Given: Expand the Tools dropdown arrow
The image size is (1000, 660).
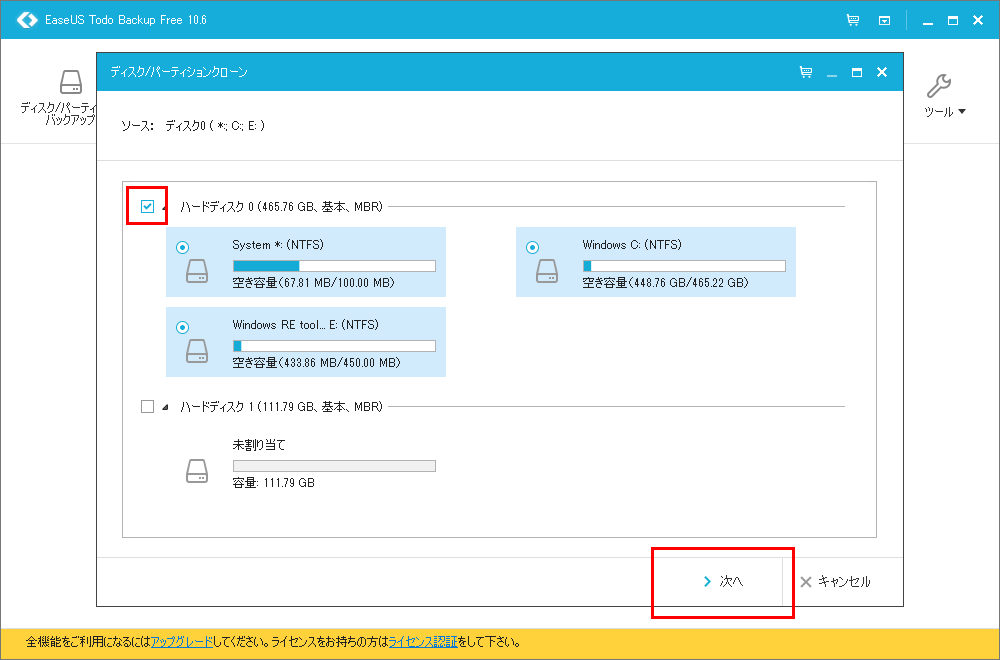Looking at the screenshot, I should 962,112.
